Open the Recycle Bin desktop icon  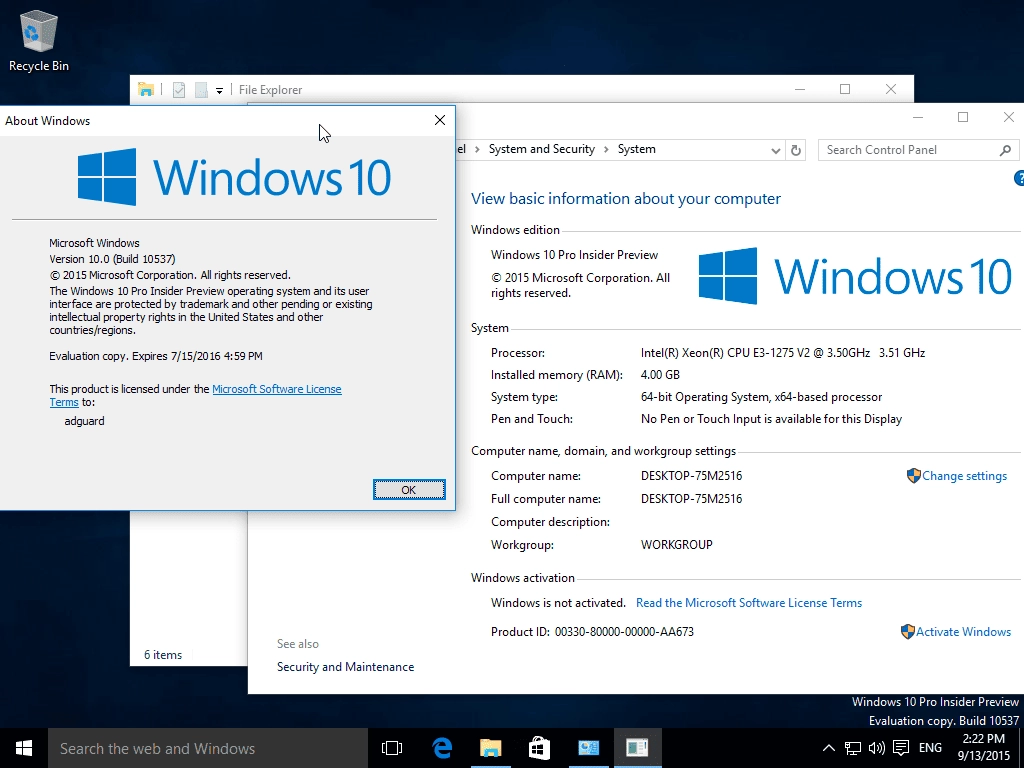(39, 40)
